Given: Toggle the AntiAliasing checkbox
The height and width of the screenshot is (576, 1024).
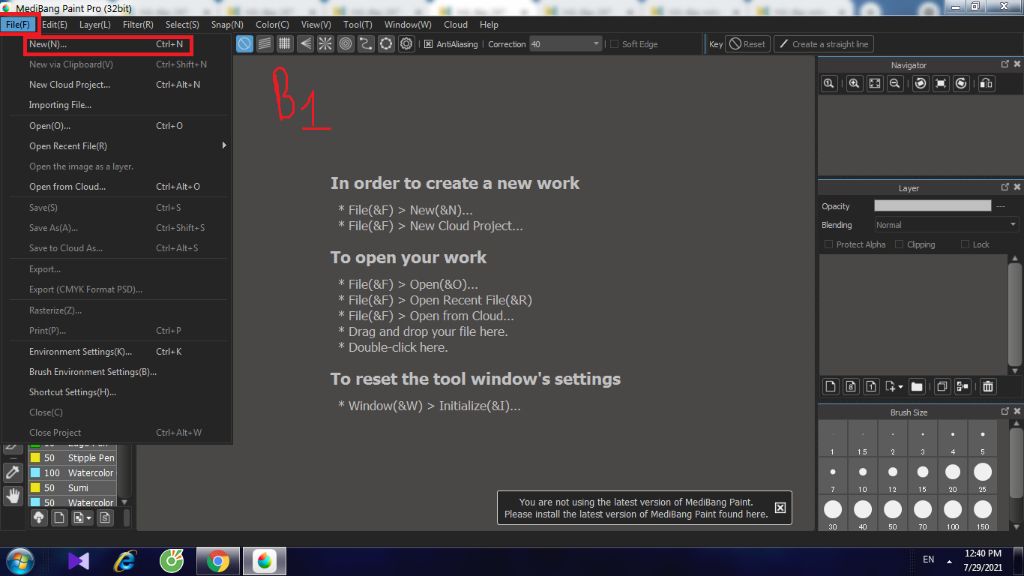Looking at the screenshot, I should click(x=428, y=44).
